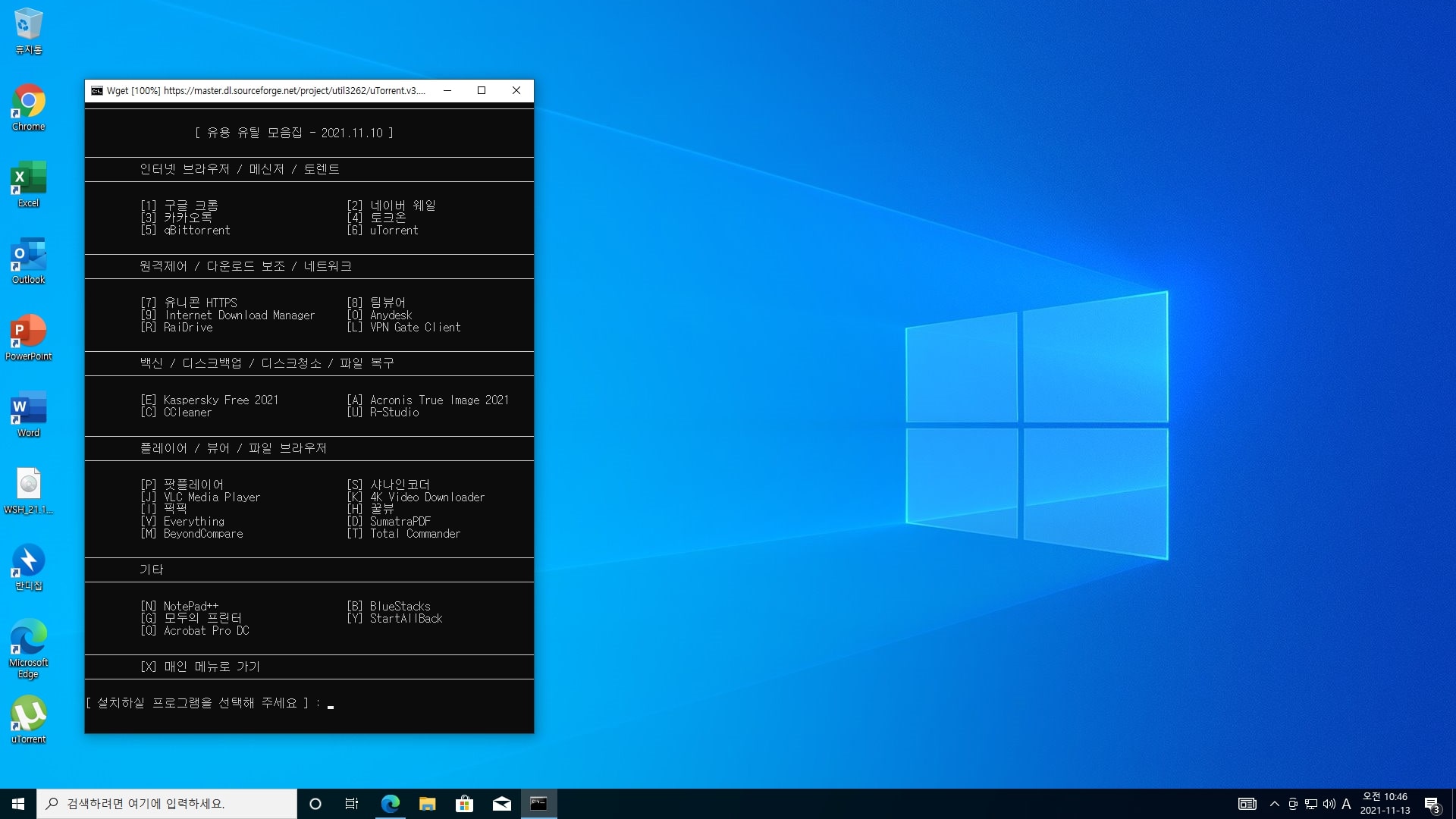Click the '[C] CCleaner' menu entry
Image resolution: width=1456 pixels, height=819 pixels.
(176, 413)
